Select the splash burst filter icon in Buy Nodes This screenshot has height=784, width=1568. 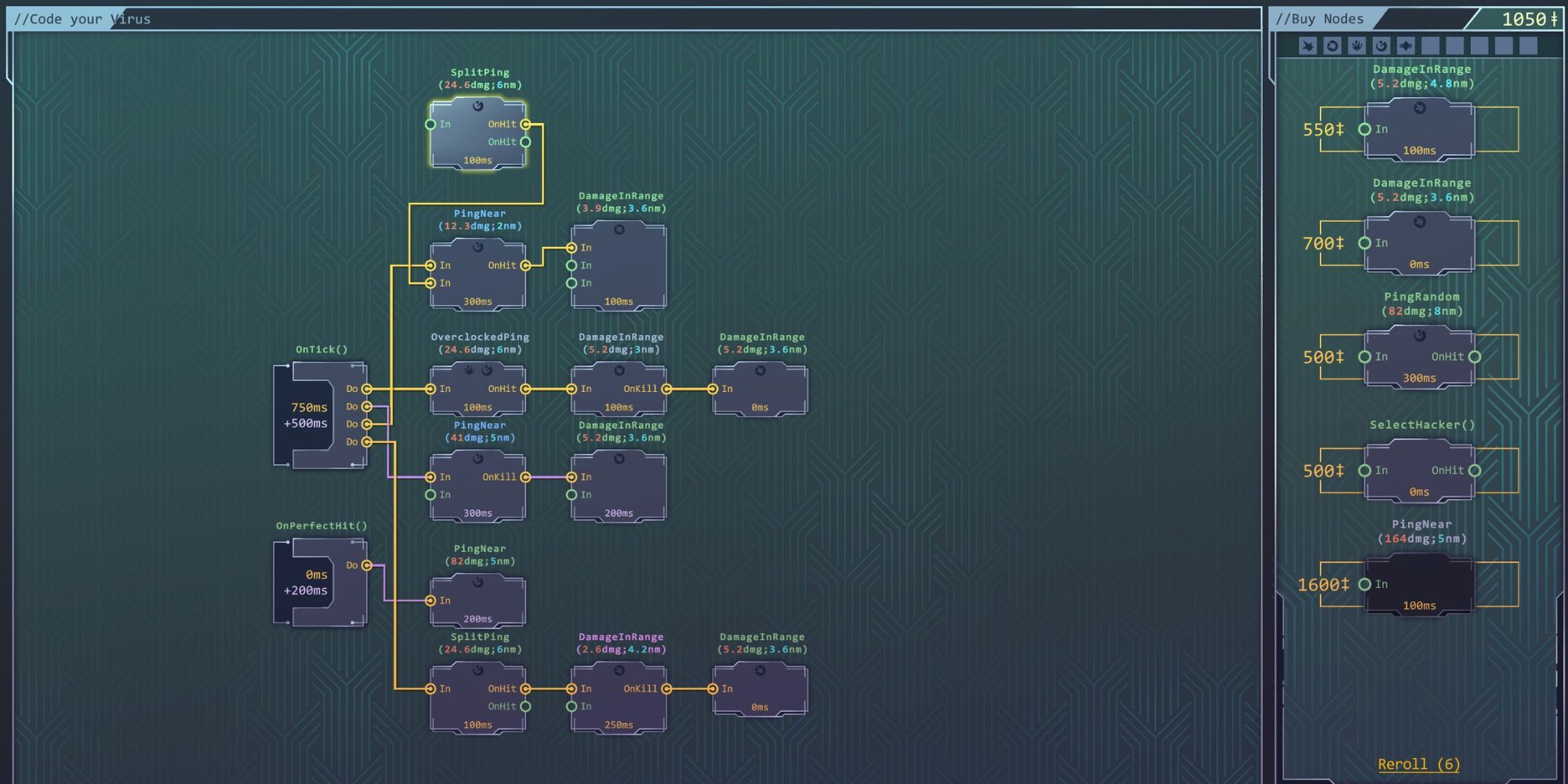point(1356,46)
